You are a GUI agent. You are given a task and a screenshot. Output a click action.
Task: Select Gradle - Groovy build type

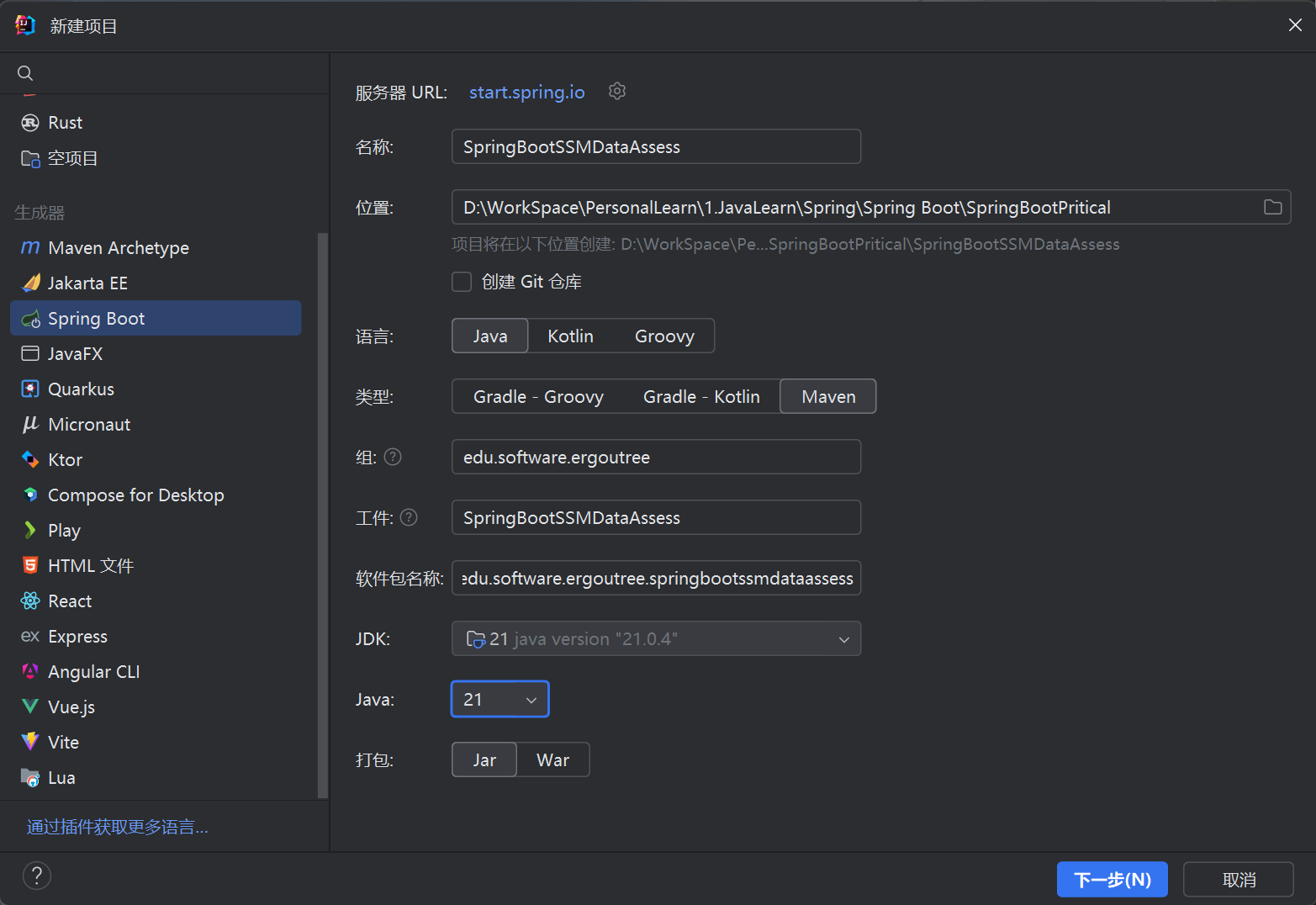[538, 397]
